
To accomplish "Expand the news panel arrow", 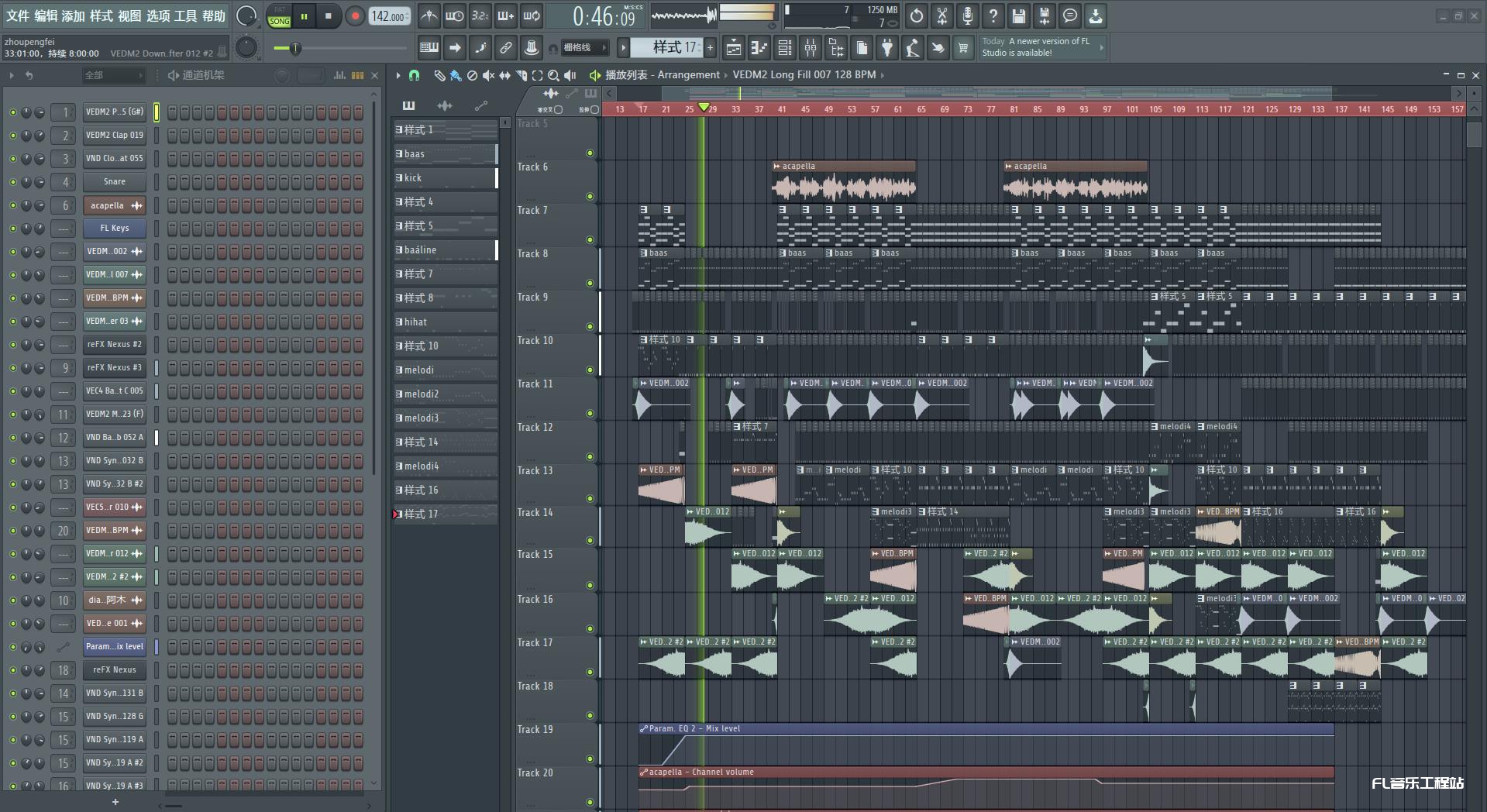I will click(x=1101, y=48).
